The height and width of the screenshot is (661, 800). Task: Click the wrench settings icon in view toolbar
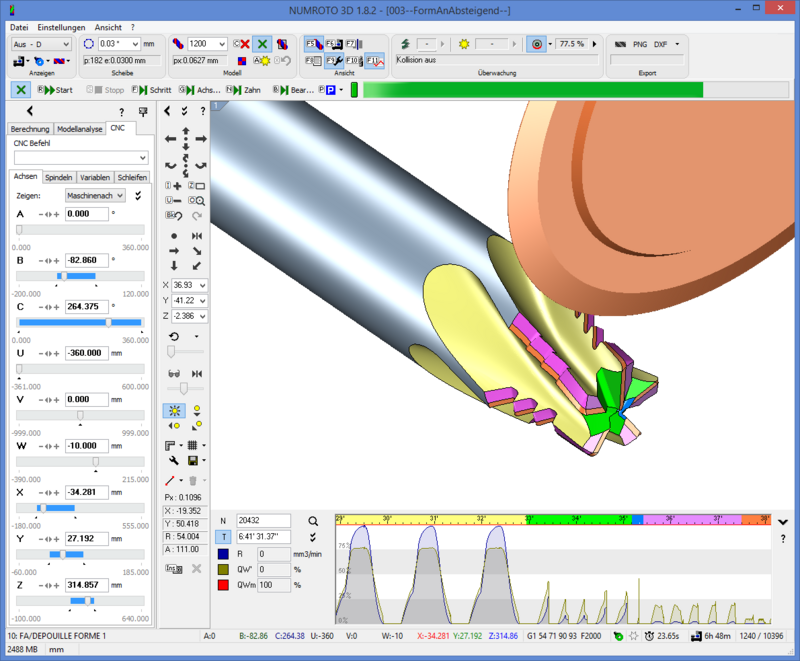point(174,461)
